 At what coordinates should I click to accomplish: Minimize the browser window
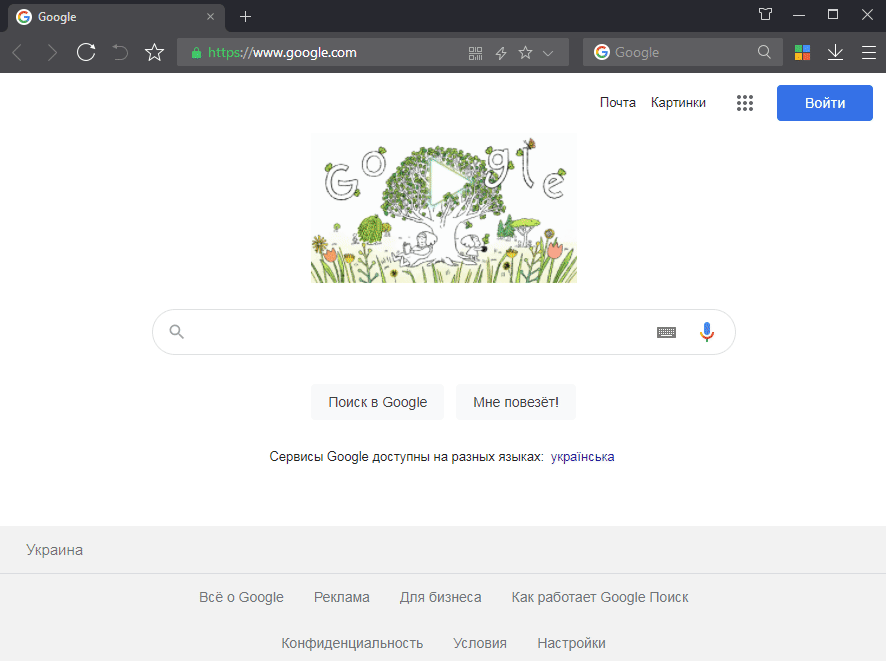(x=799, y=15)
